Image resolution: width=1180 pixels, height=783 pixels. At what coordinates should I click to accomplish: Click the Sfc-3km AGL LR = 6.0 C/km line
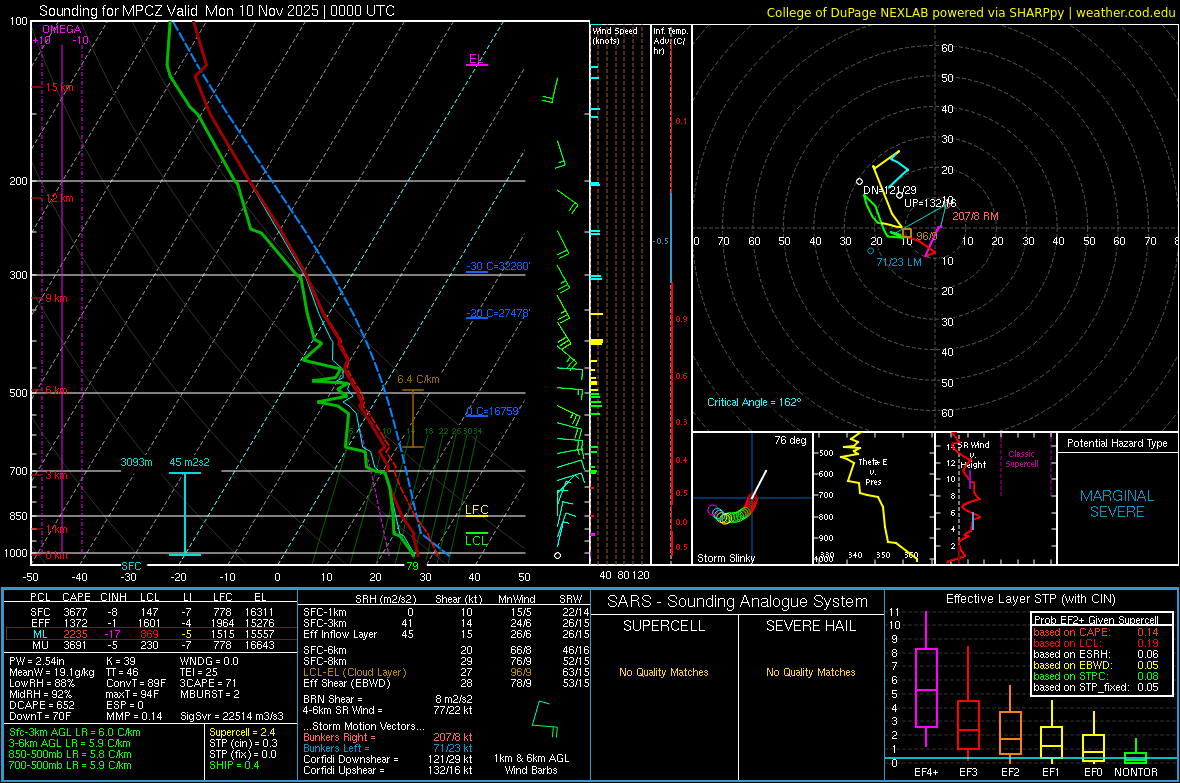[75, 733]
